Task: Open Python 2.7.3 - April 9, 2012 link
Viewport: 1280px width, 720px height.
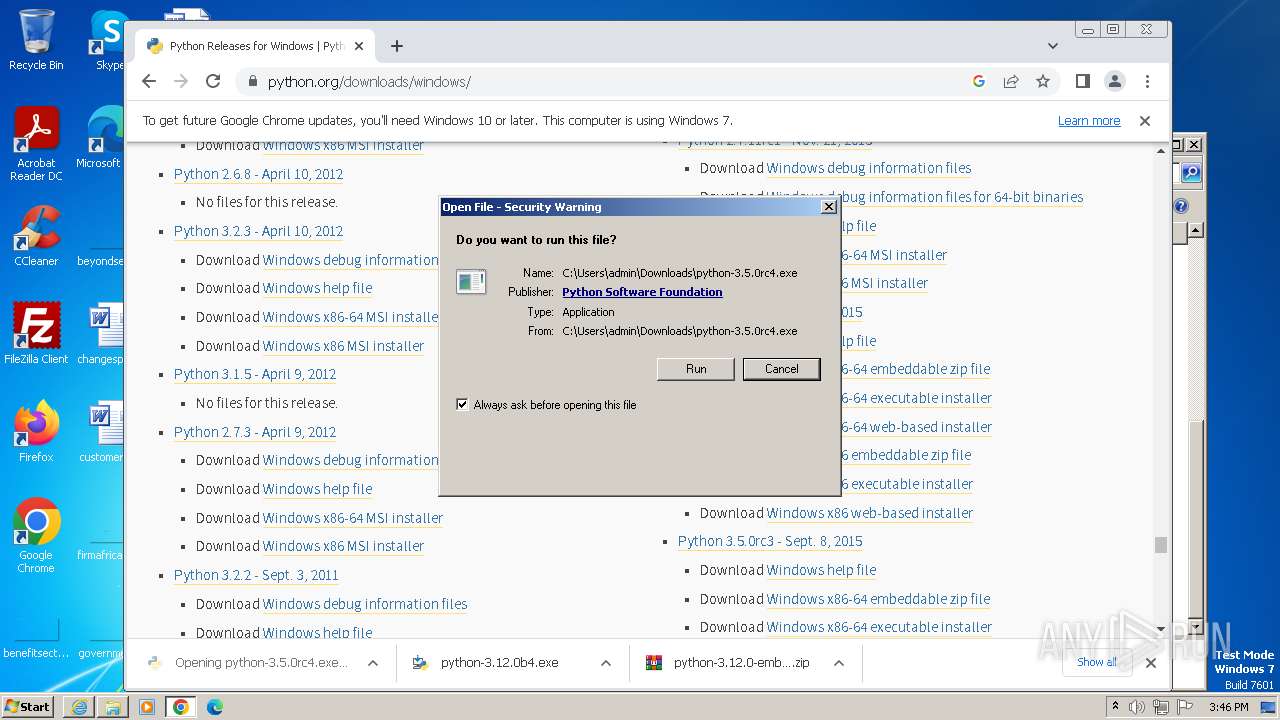Action: [x=255, y=432]
